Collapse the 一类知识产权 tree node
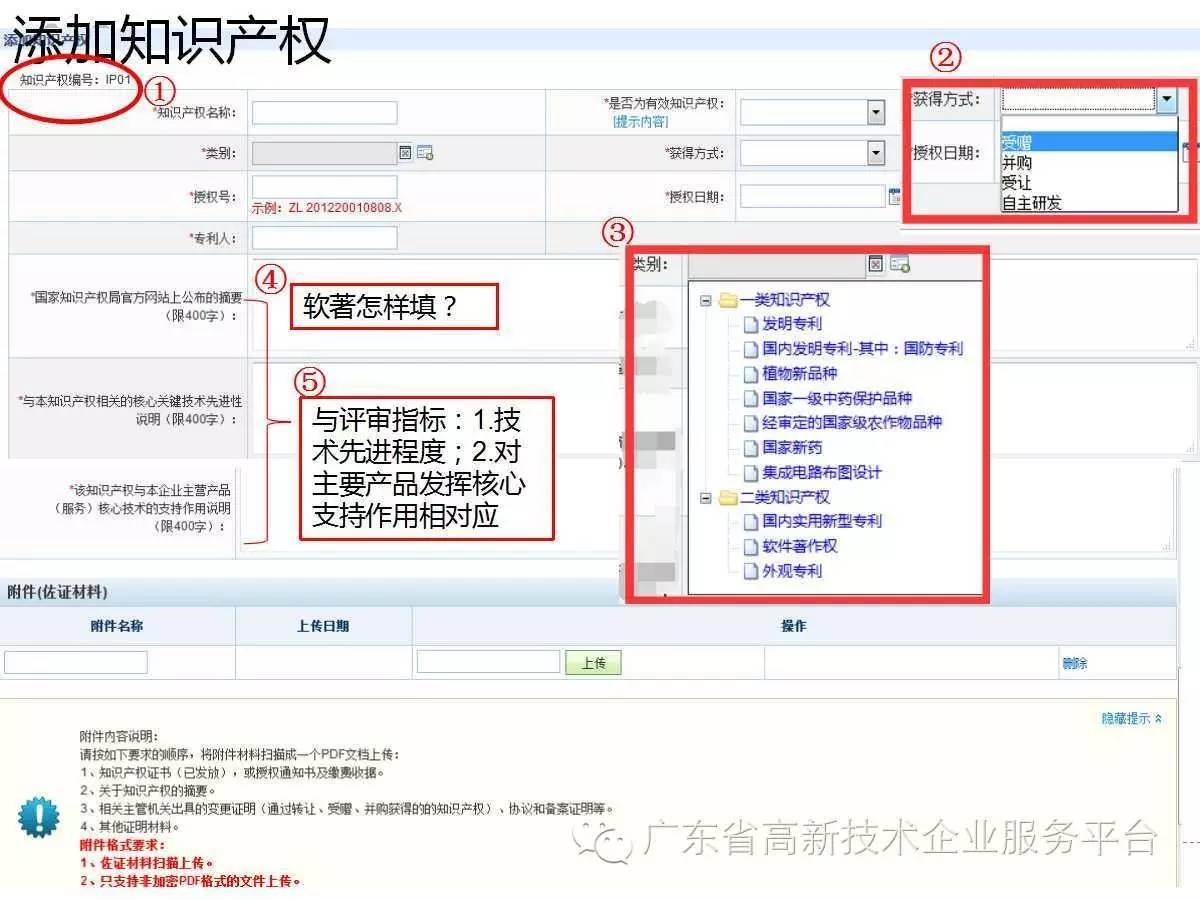 [706, 299]
